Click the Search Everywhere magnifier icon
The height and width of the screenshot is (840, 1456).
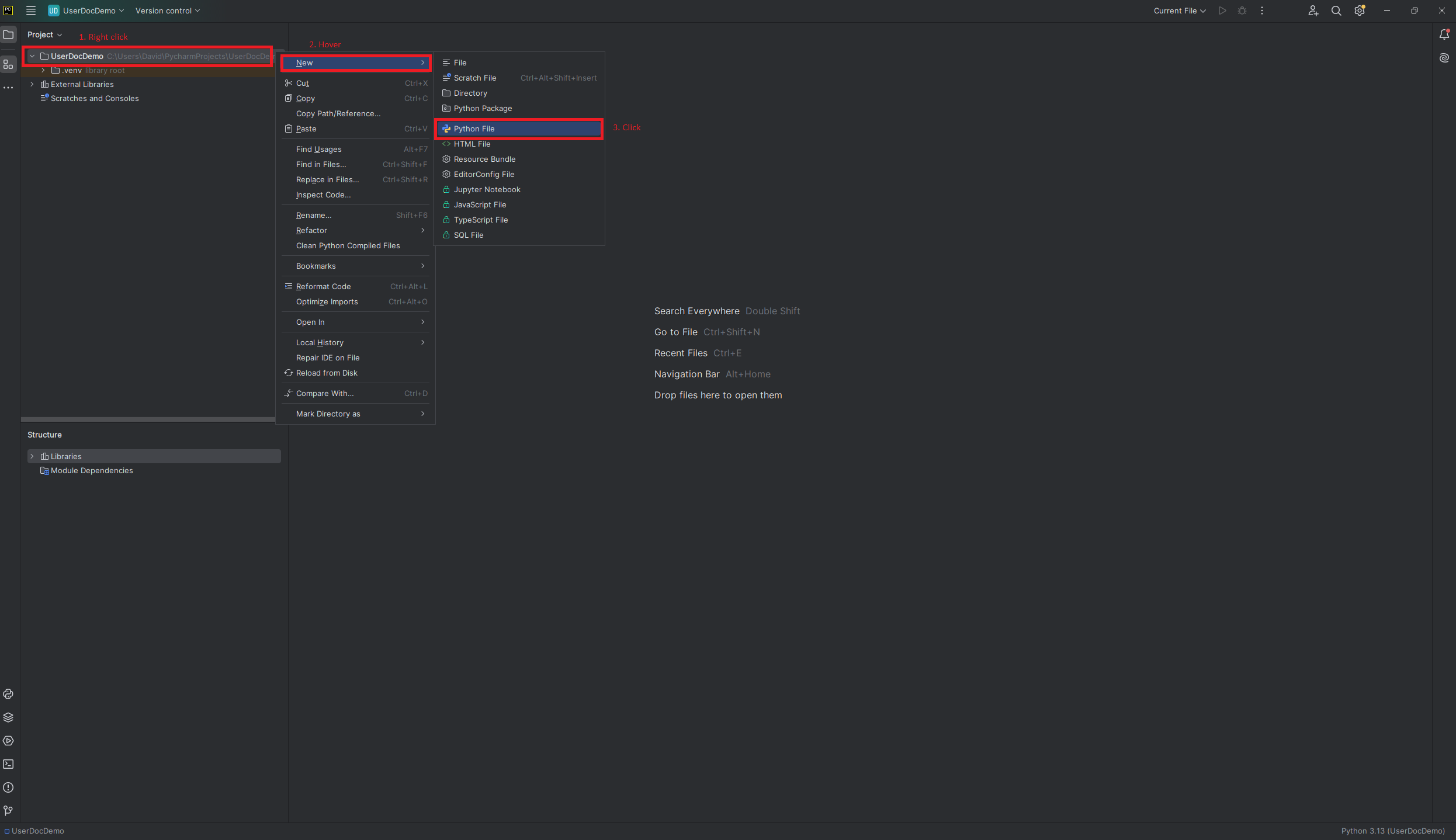[x=1336, y=11]
